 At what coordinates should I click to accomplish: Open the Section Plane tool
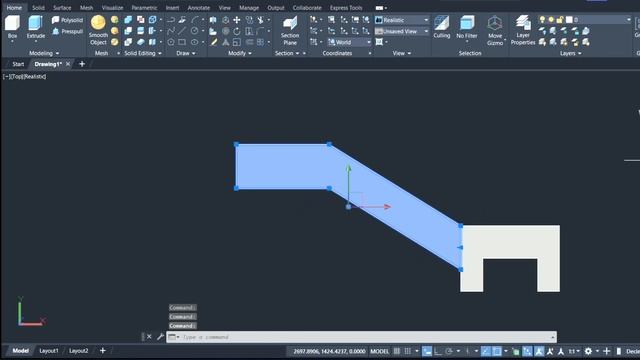[x=290, y=31]
